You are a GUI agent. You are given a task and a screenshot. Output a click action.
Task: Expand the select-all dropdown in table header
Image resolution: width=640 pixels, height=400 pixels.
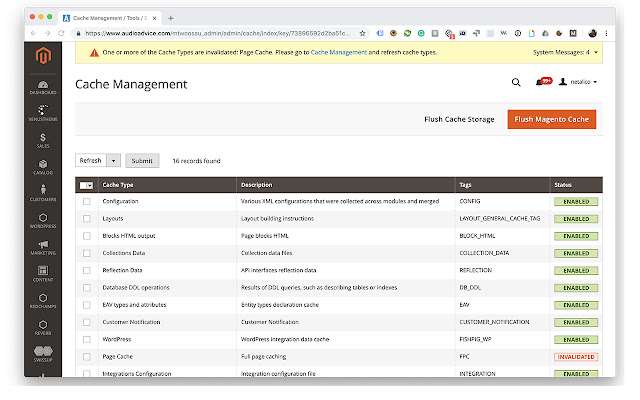point(90,186)
